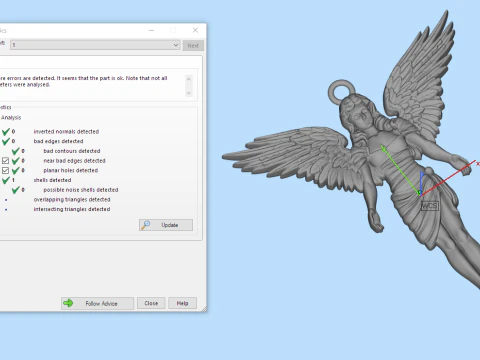Screen dimensions: 480x360
Task: Close the diagnostics dialog with X
Action: [195, 30]
